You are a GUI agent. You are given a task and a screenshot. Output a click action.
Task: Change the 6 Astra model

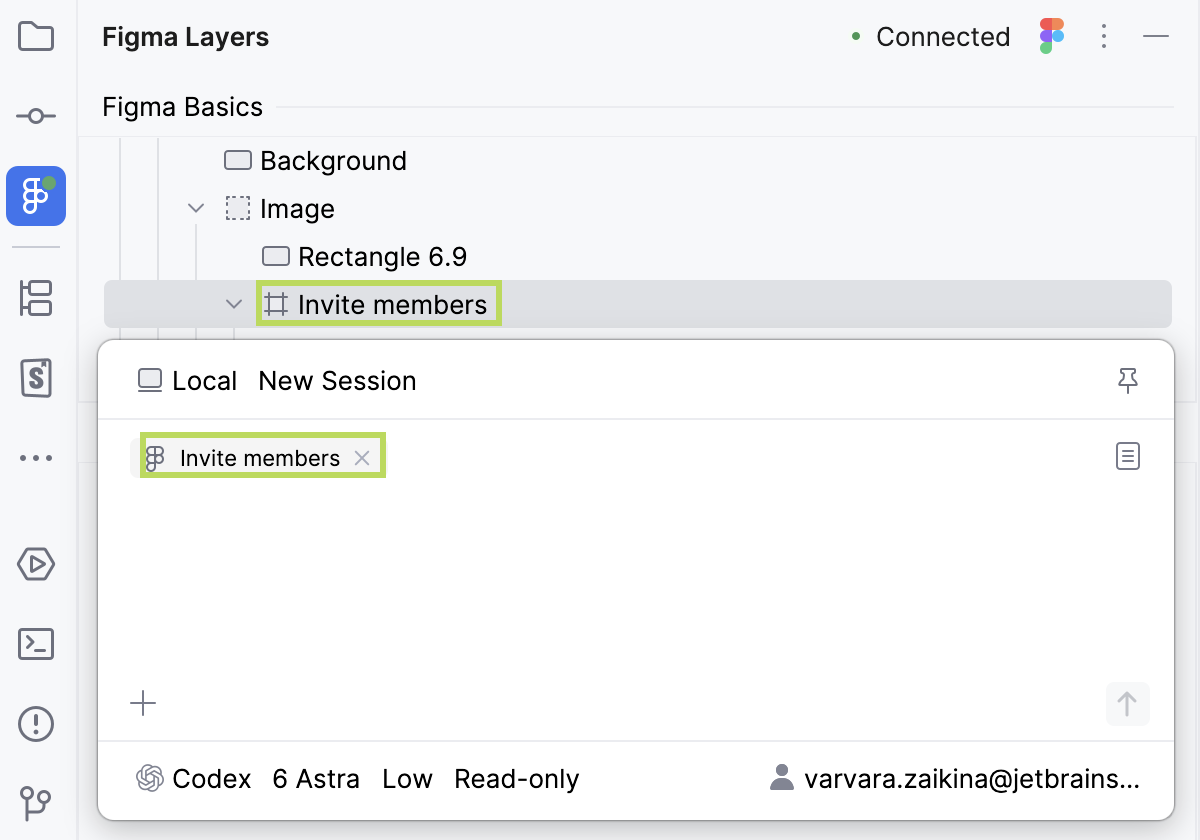pyautogui.click(x=316, y=779)
